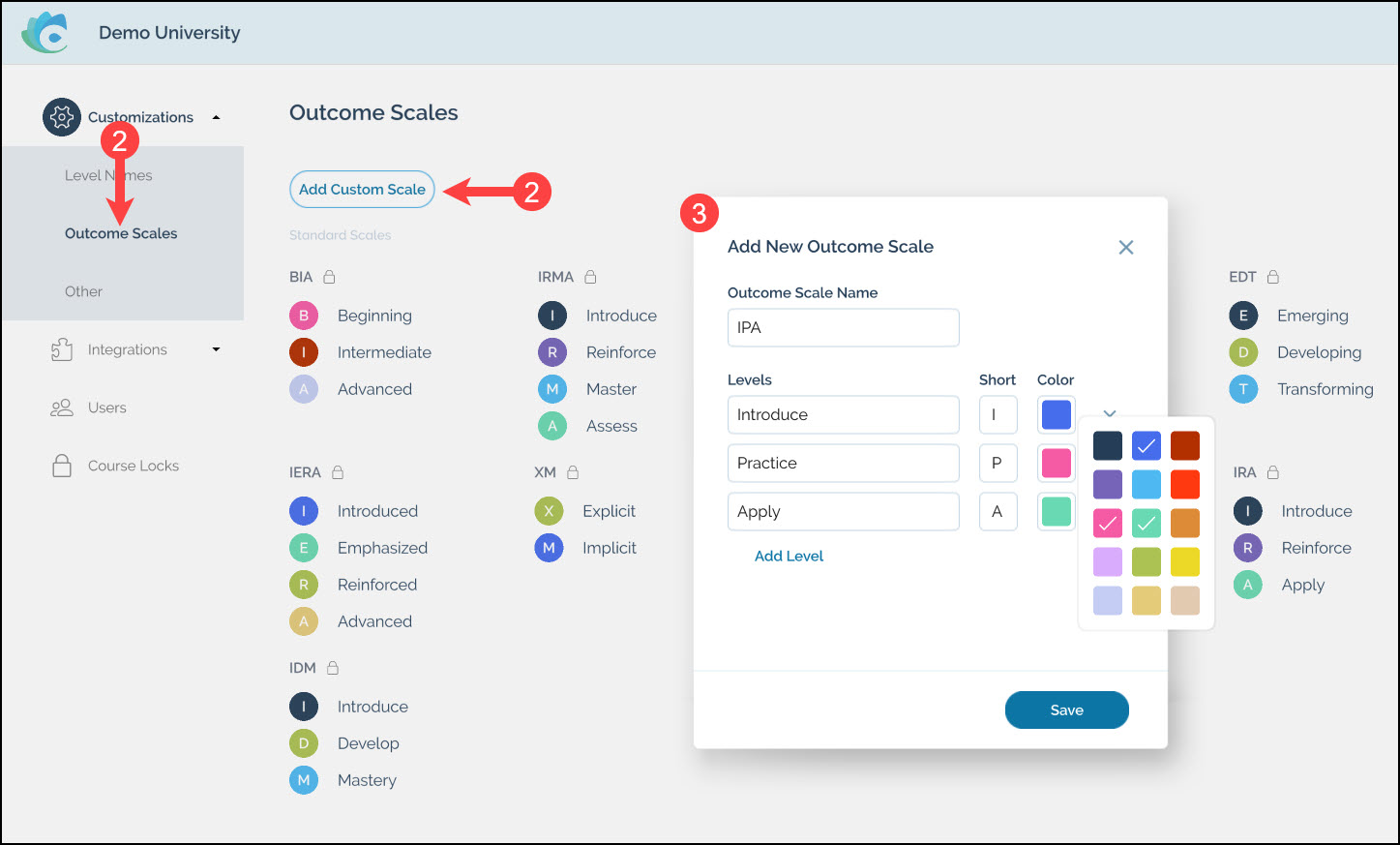Click the lock icon next to IERA
Viewport: 1400px width, 845px height.
pos(338,472)
